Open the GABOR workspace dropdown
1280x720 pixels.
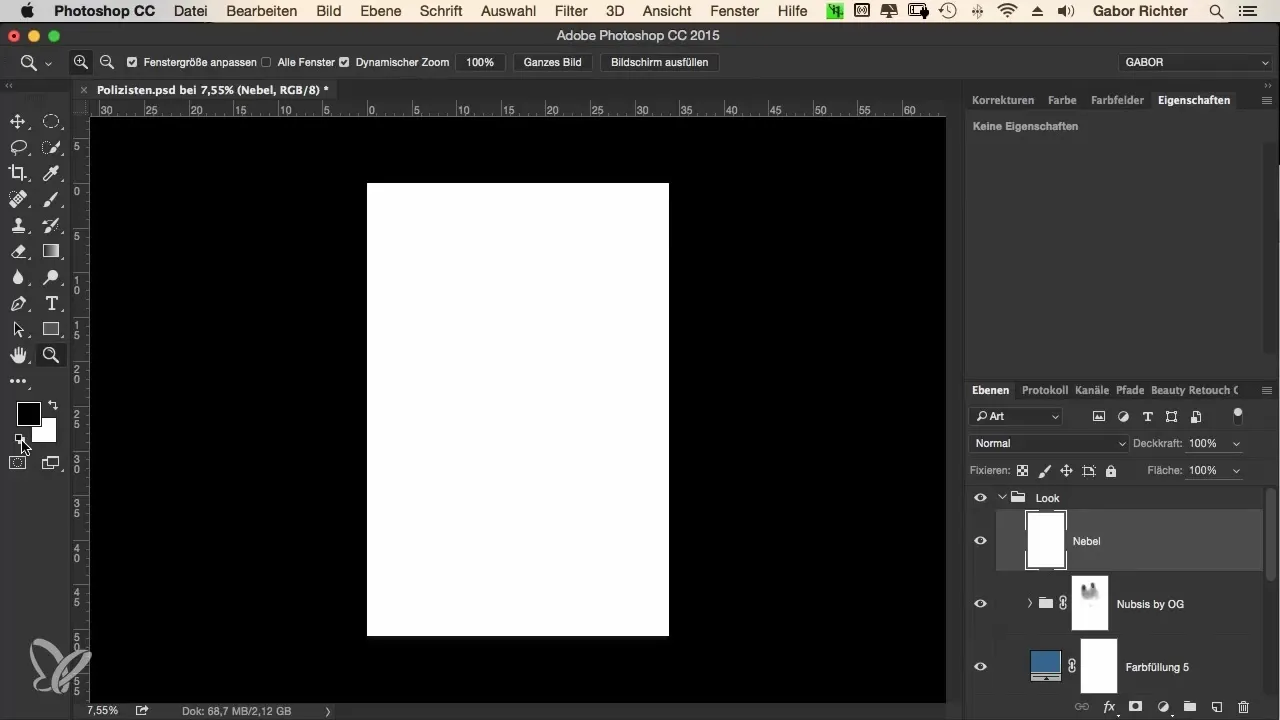click(x=1196, y=62)
